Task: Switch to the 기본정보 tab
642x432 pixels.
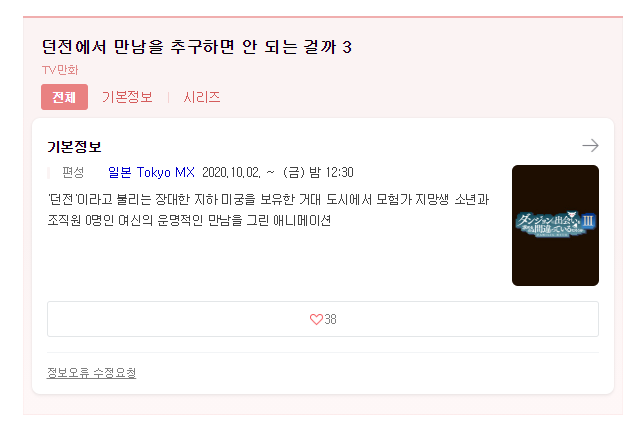Action: pyautogui.click(x=127, y=97)
